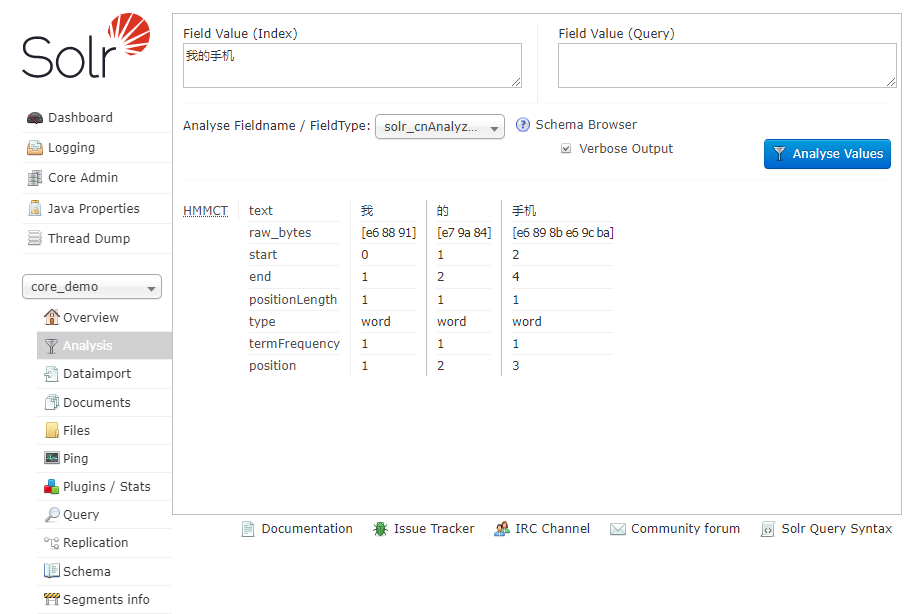Select the token text 手机
This screenshot has width=917, height=614.
pyautogui.click(x=524, y=211)
